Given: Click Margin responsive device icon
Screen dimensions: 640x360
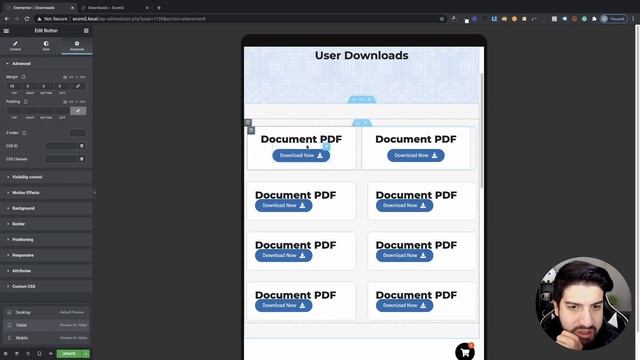Looking at the screenshot, I should (24, 77).
